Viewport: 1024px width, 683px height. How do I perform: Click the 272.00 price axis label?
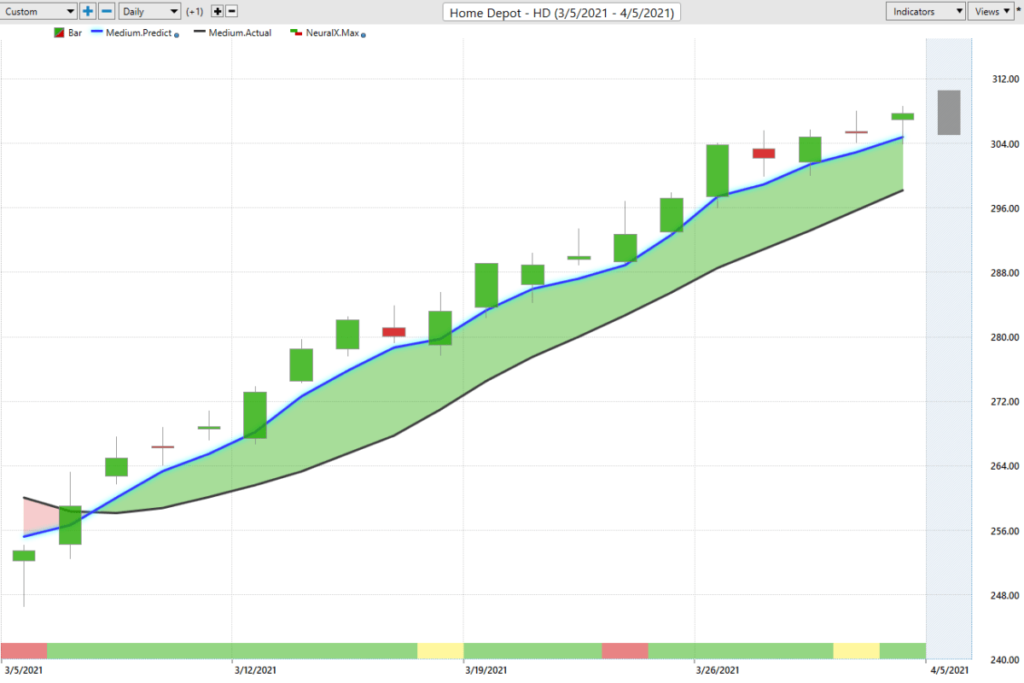pyautogui.click(x=1005, y=402)
